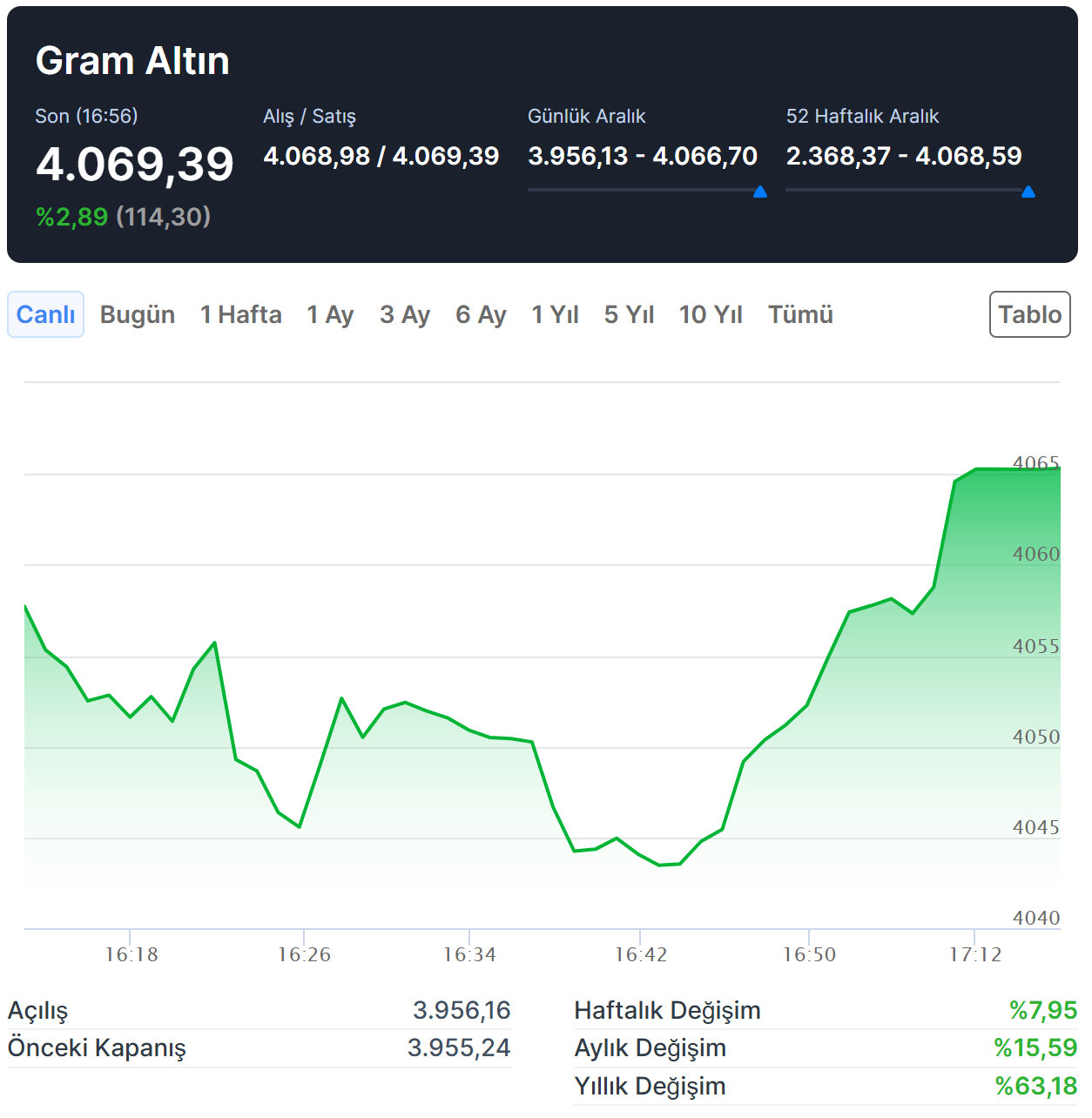
Task: Click the 17:12 time axis marker
Action: pos(975,954)
